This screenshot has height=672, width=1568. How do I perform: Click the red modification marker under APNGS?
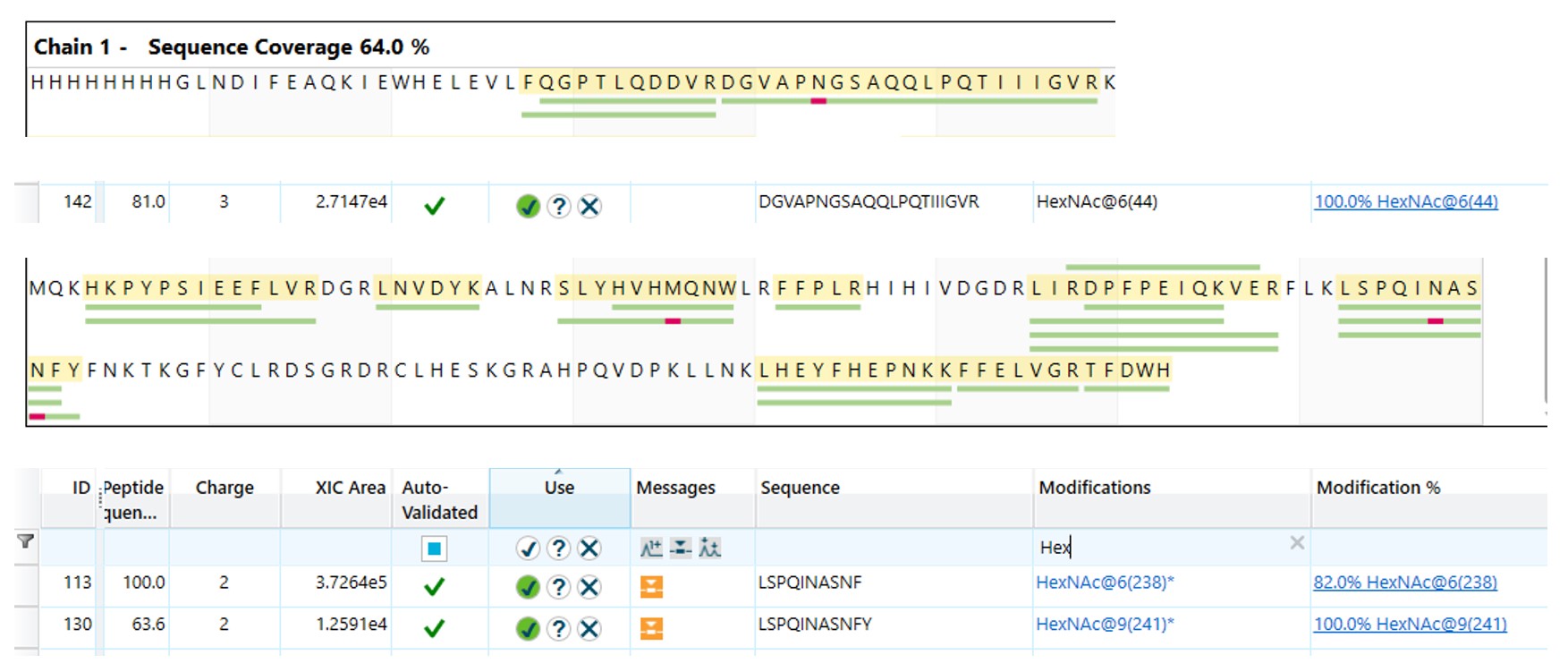818,101
